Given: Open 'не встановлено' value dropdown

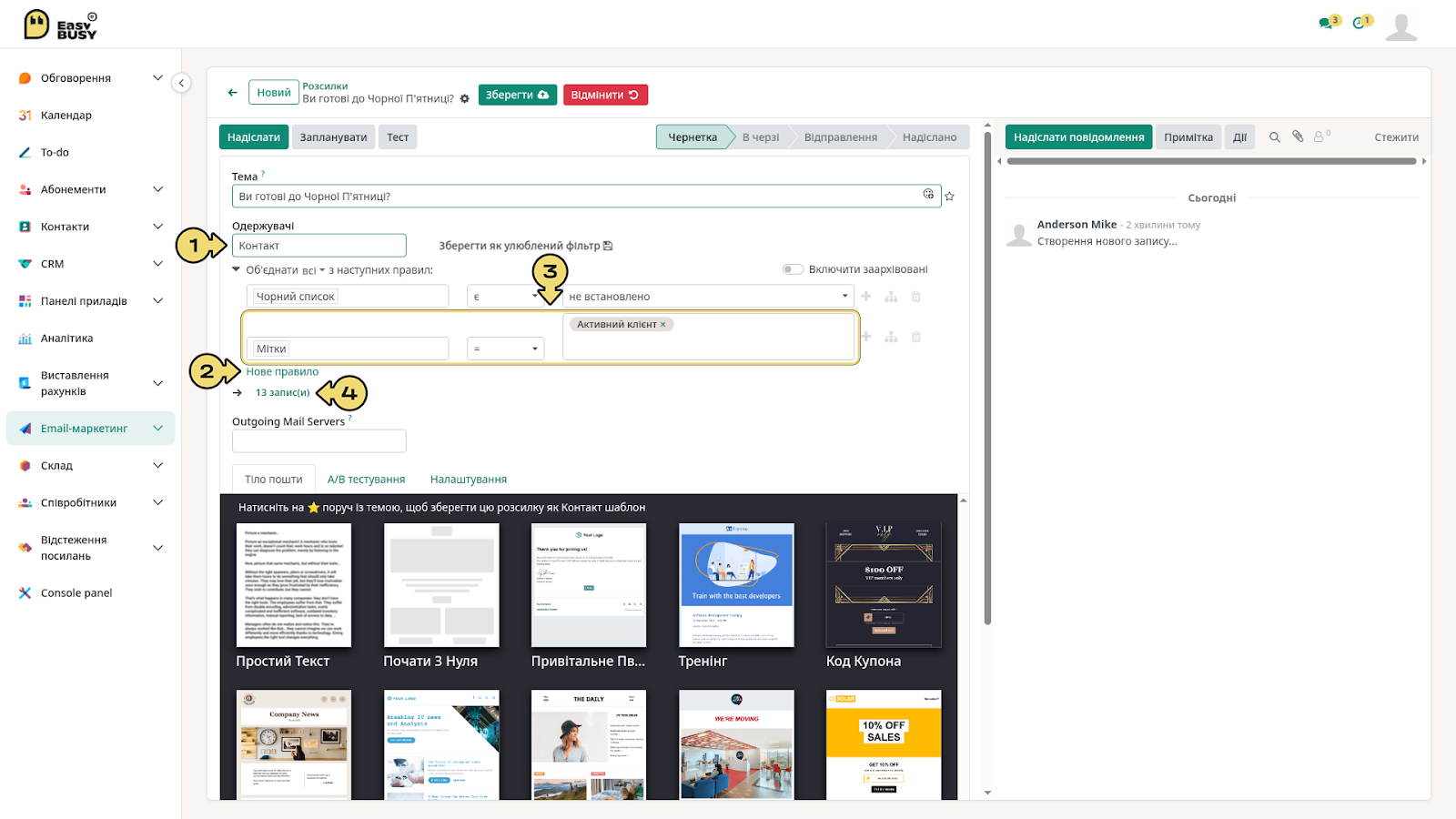Looking at the screenshot, I should [x=709, y=297].
